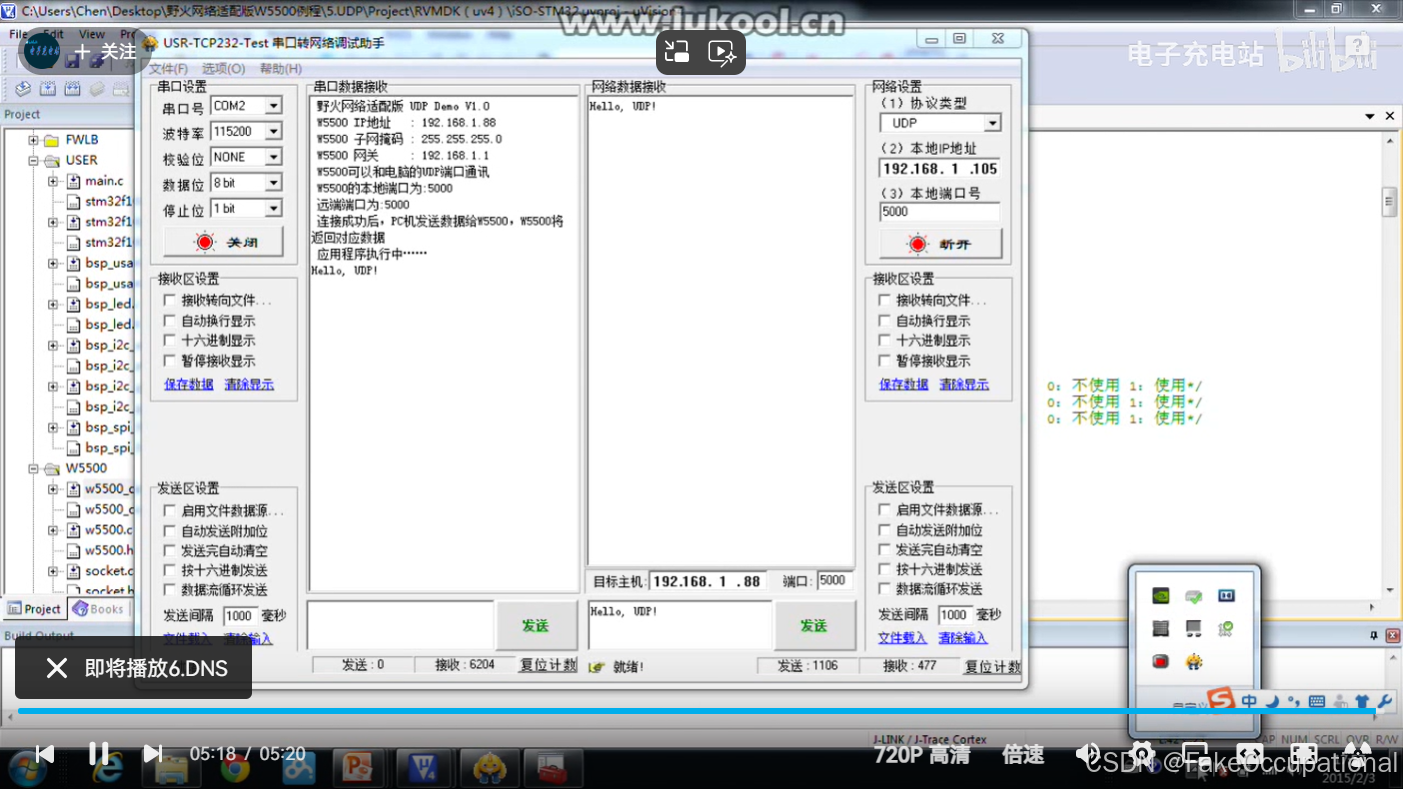This screenshot has width=1403, height=789.
Task: Expand the FWLB folder in Project tree
Action: tap(33, 140)
